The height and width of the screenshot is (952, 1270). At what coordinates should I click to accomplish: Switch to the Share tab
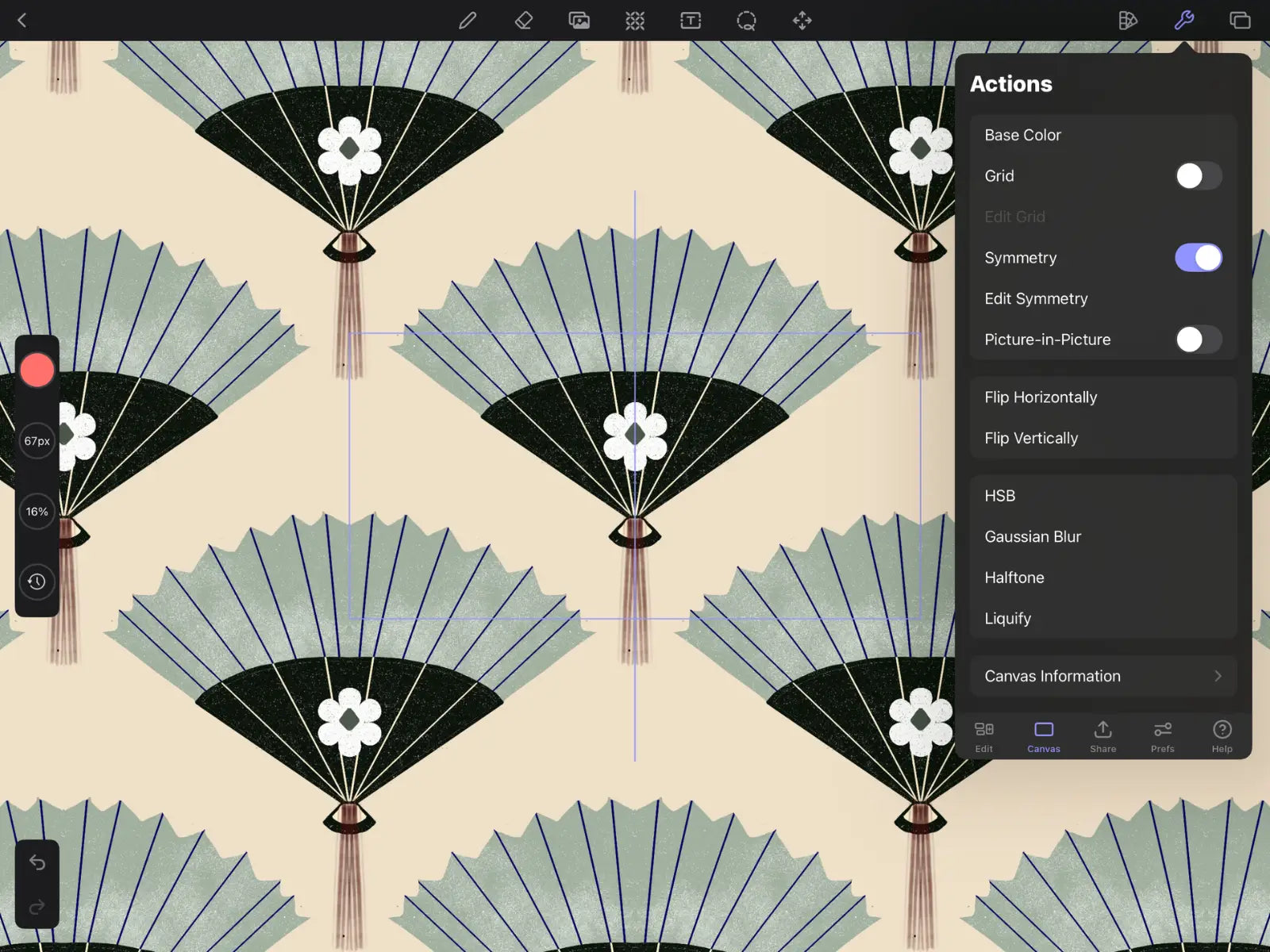[1103, 736]
